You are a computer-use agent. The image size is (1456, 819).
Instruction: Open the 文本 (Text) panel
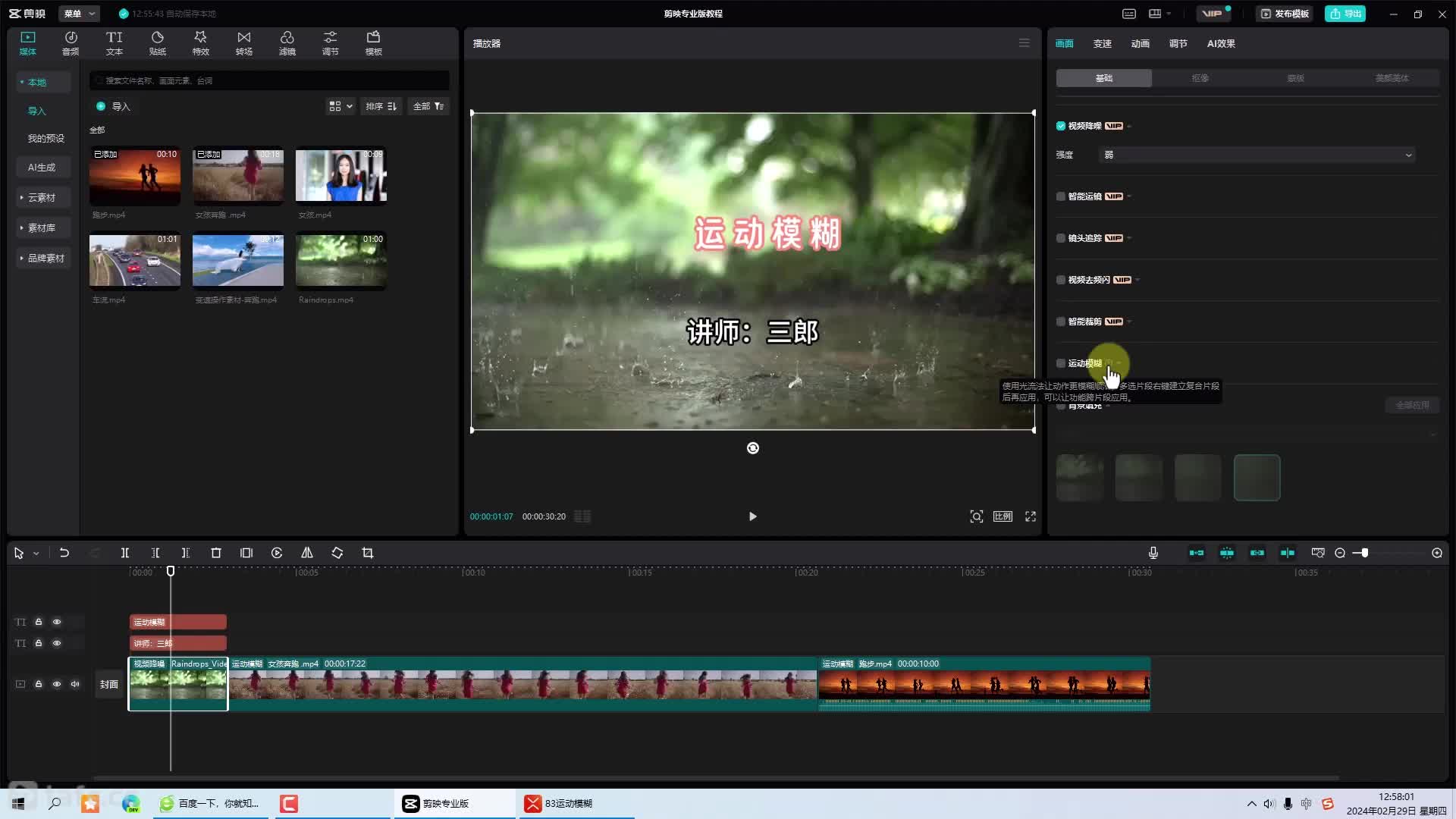coord(115,43)
